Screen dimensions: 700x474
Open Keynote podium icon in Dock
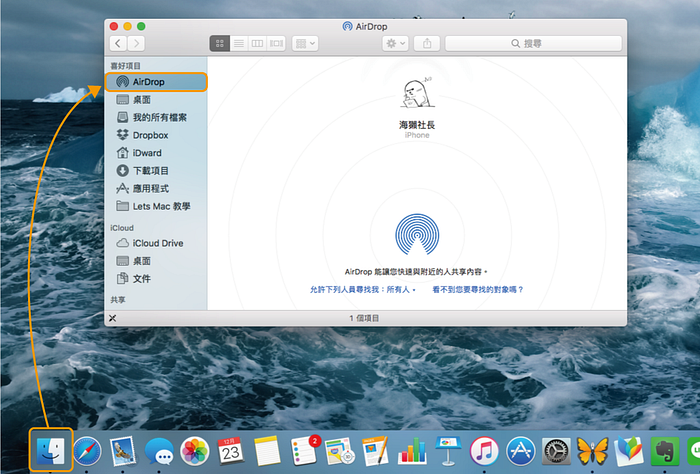(448, 451)
